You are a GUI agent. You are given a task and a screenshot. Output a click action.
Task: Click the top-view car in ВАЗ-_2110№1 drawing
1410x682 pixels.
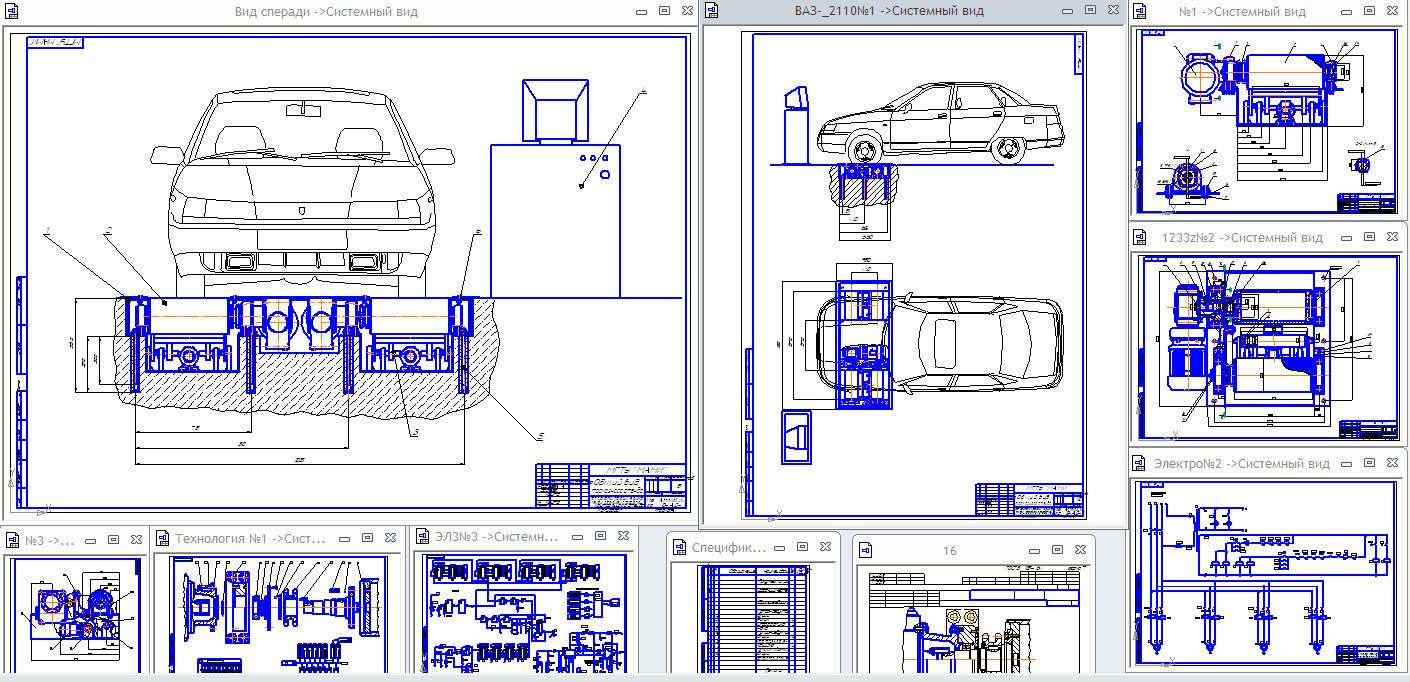coord(938,342)
